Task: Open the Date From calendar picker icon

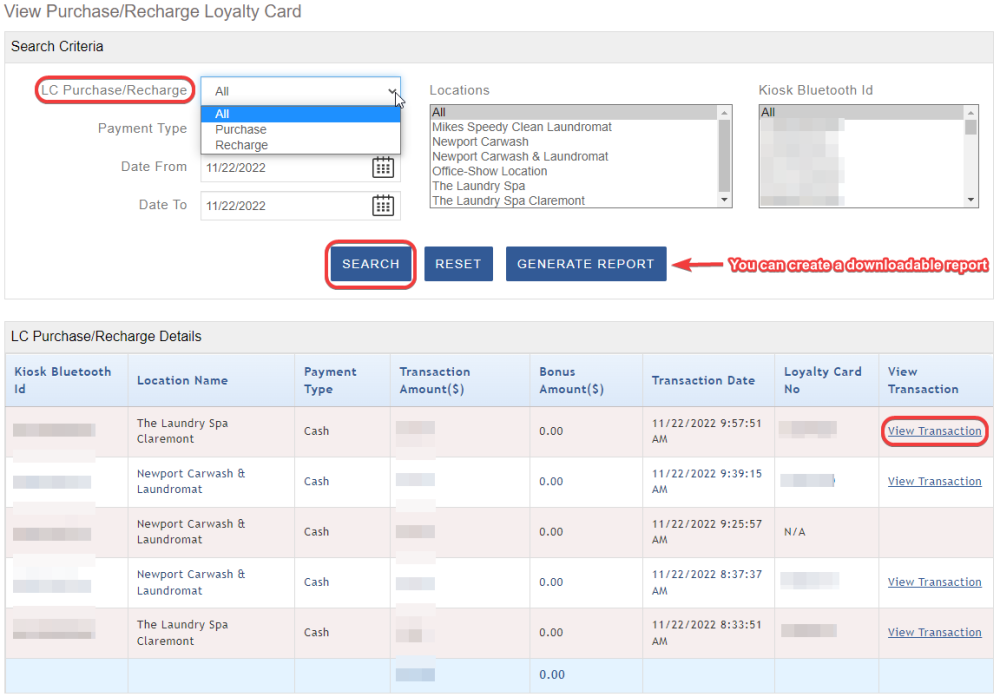Action: [383, 168]
